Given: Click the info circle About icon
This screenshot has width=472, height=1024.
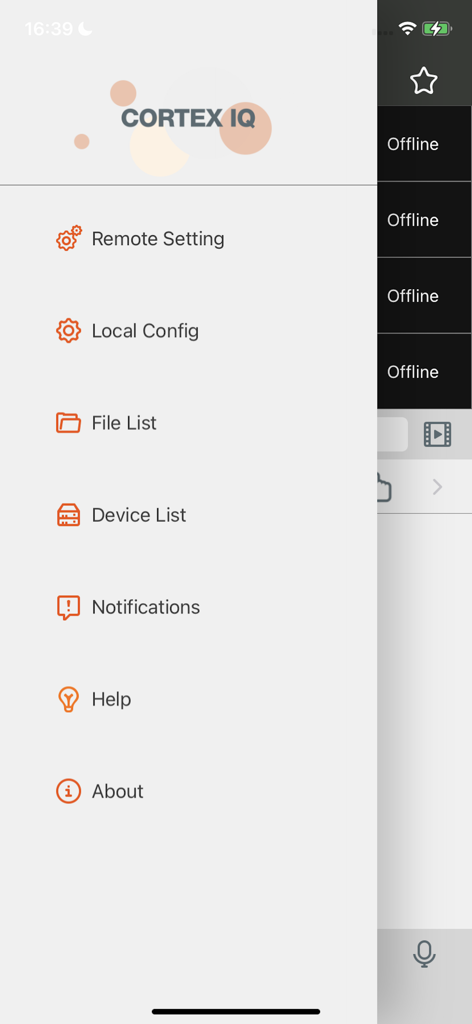Looking at the screenshot, I should pos(69,792).
